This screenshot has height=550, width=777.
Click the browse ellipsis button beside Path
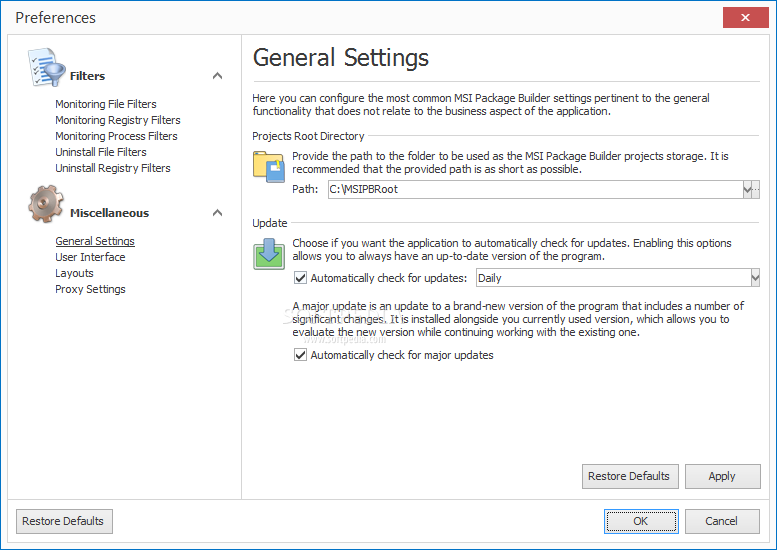coord(756,189)
